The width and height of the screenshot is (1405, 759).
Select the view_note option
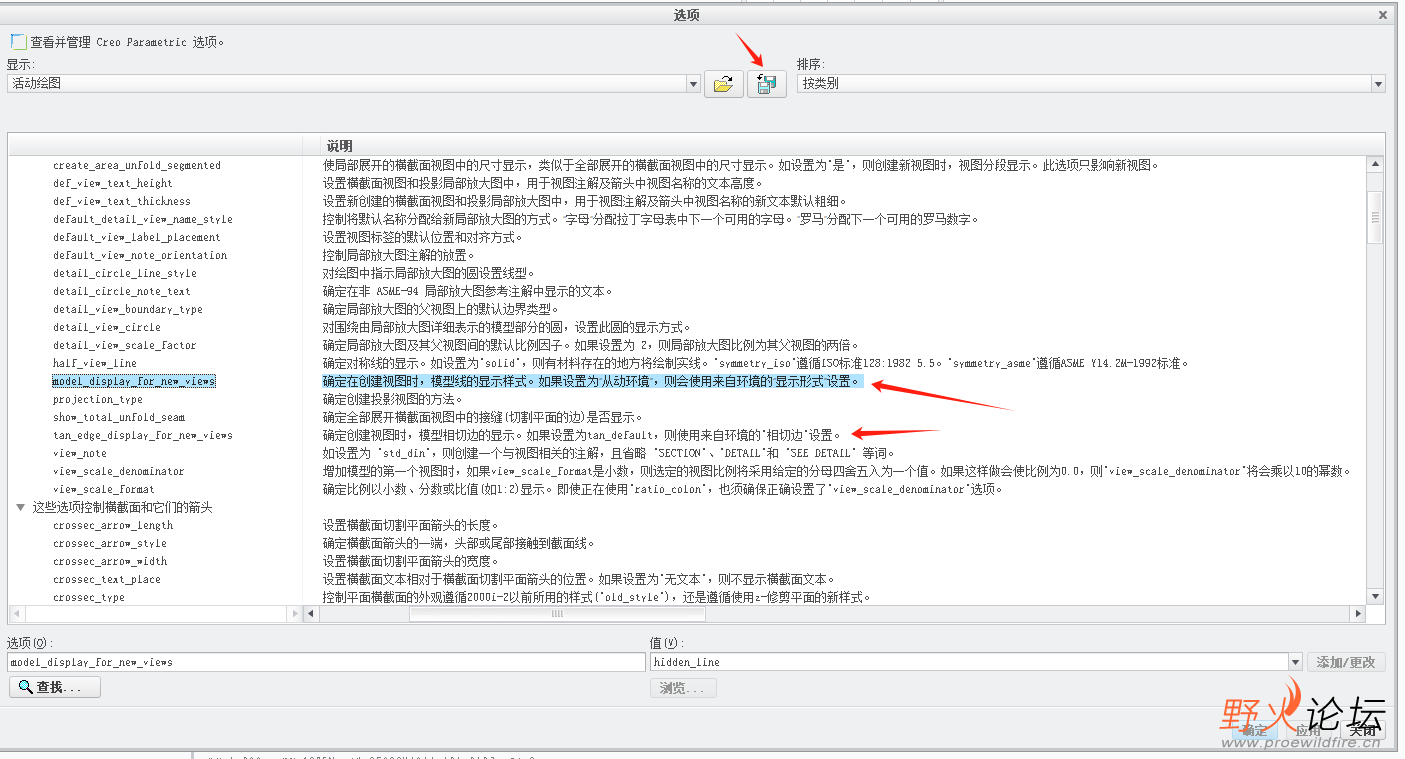[x=80, y=454]
